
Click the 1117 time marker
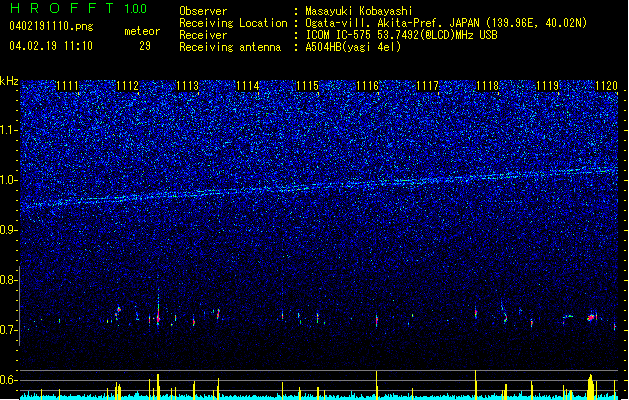click(x=428, y=86)
